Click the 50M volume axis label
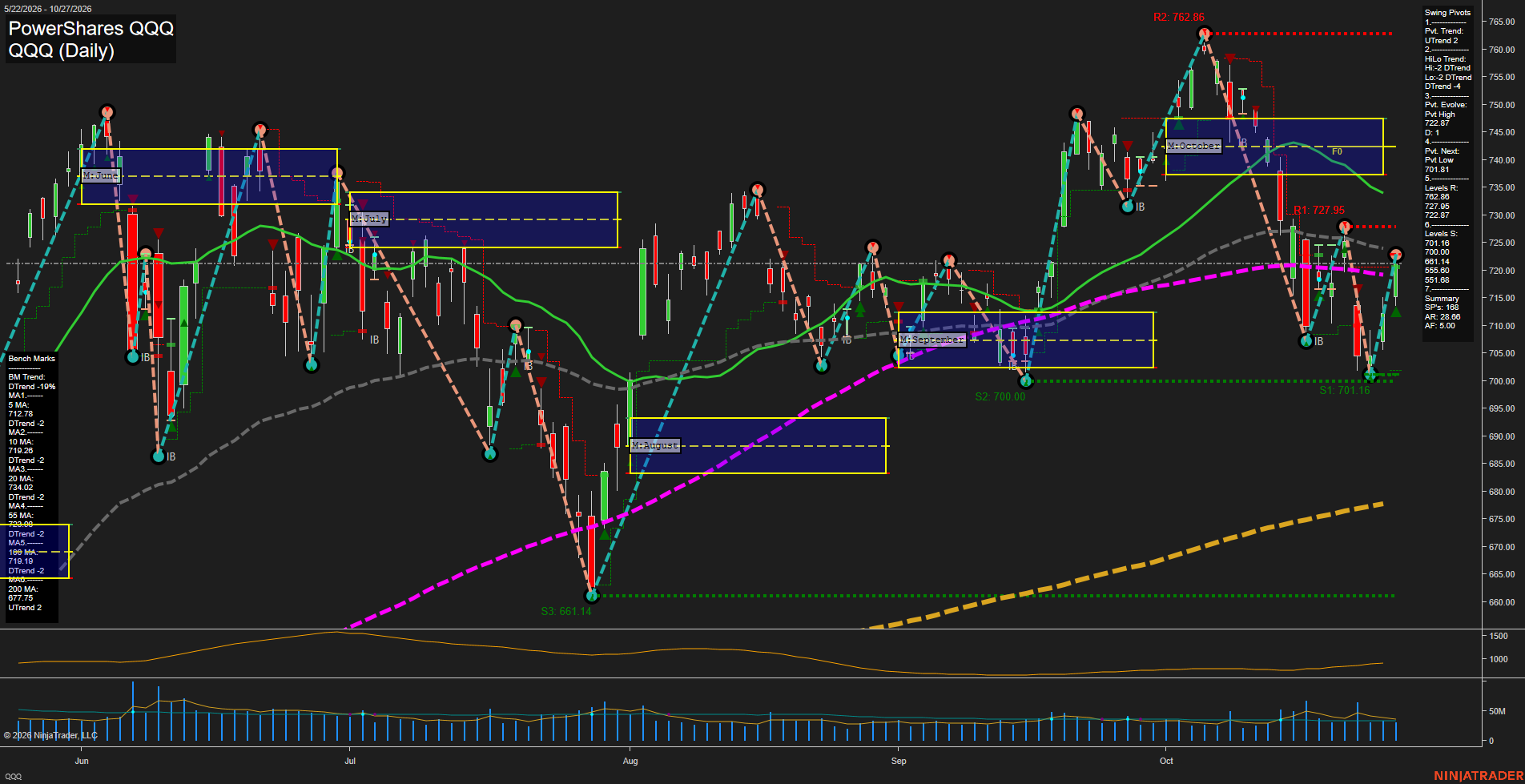The width and height of the screenshot is (1525, 784). [x=1497, y=711]
